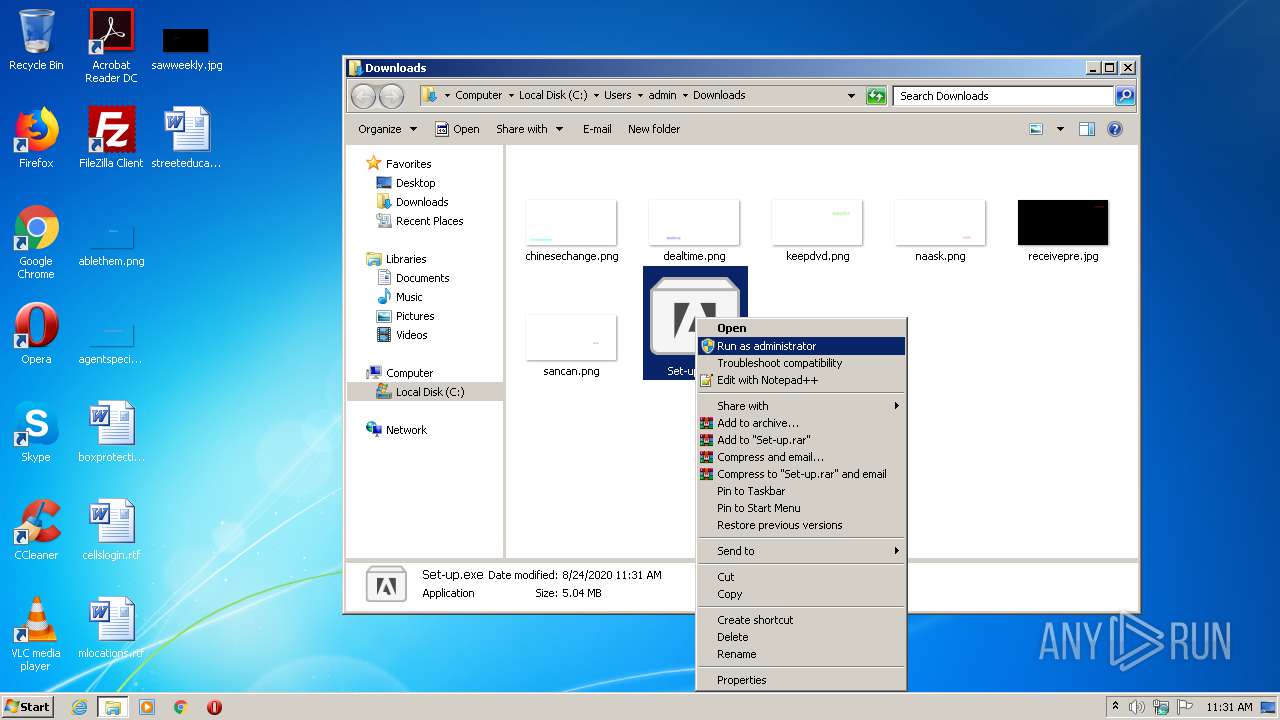The height and width of the screenshot is (720, 1280).
Task: Open the Recycle Bin desktop icon
Action: [36, 40]
